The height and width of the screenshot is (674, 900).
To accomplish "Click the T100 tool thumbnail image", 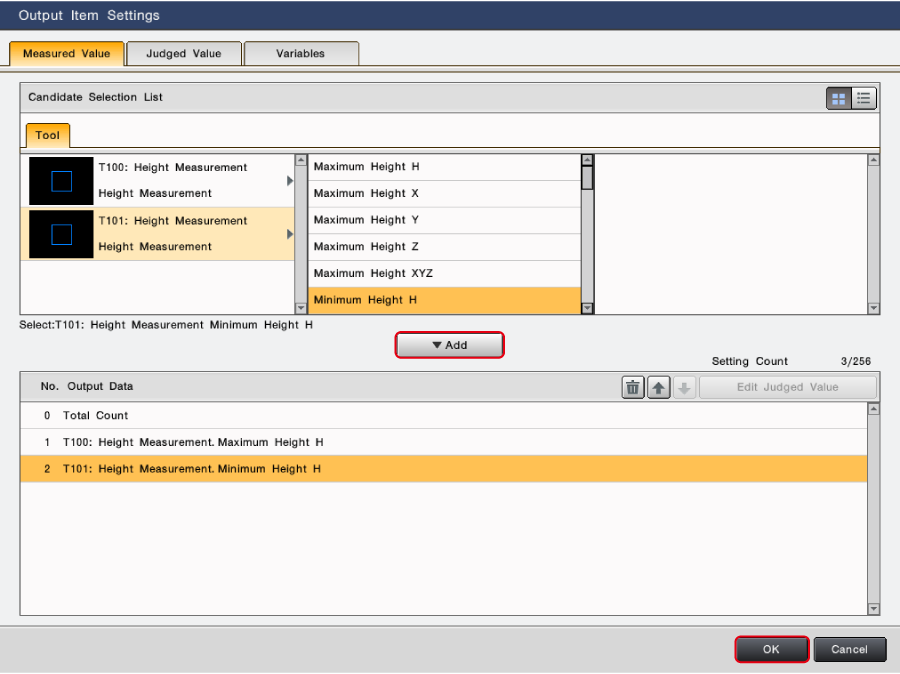I will click(61, 180).
